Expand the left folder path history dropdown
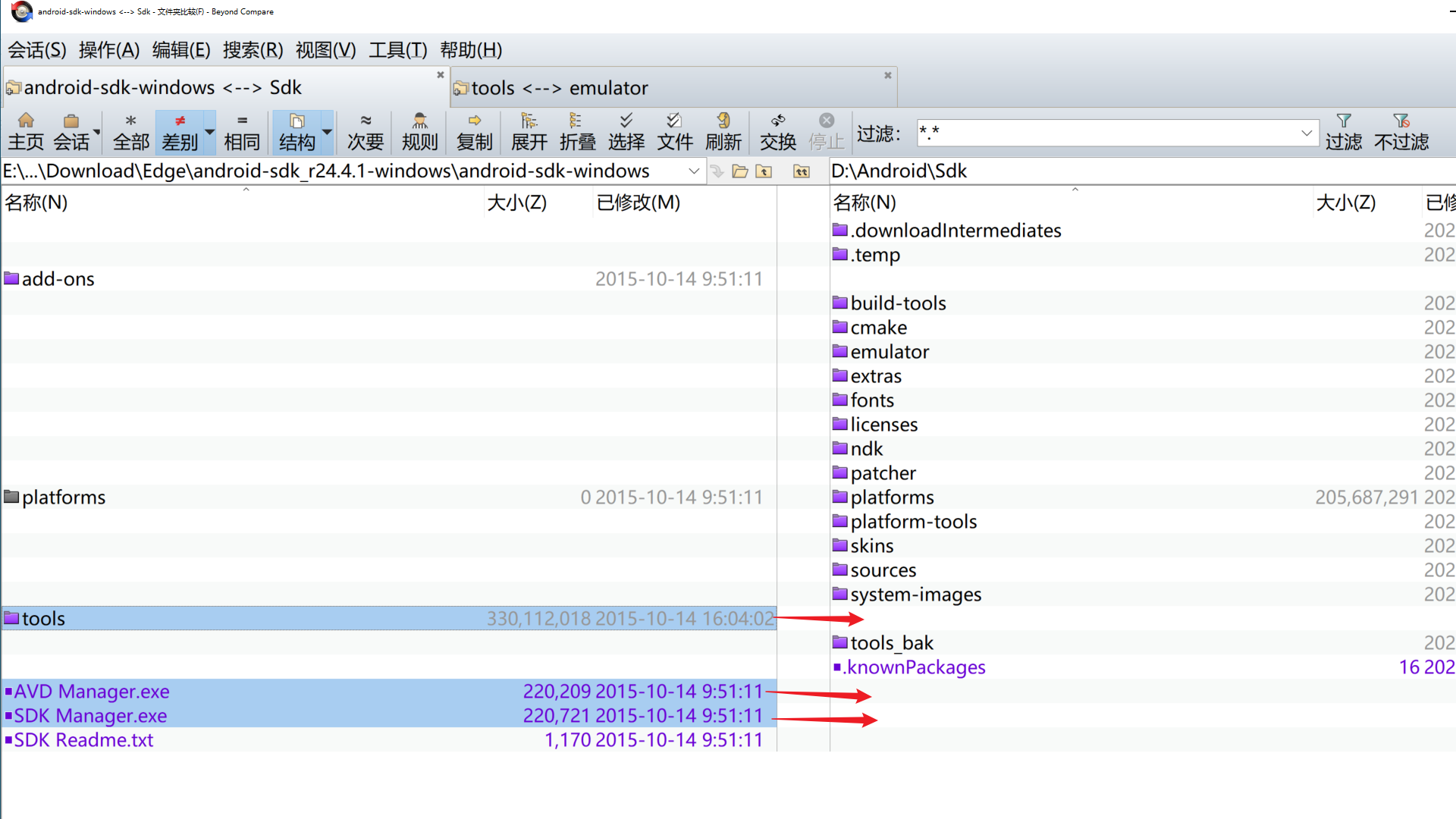Screen dimensions: 1456x819 point(693,171)
